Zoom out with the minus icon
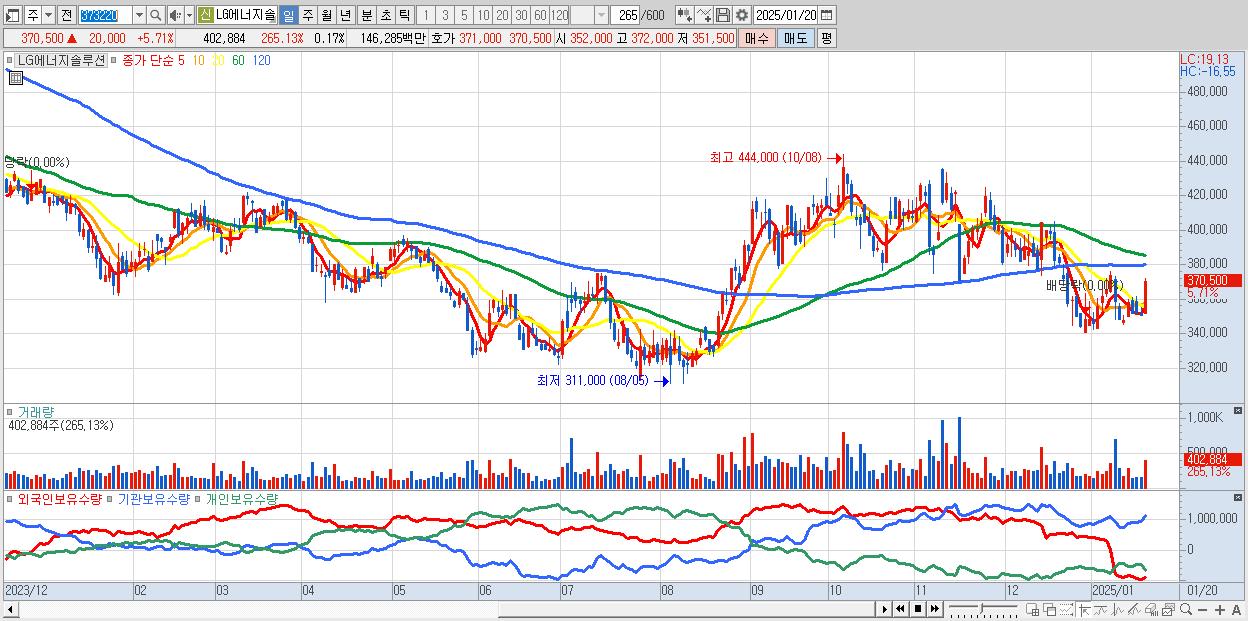Image resolution: width=1248 pixels, height=621 pixels. 1202,610
